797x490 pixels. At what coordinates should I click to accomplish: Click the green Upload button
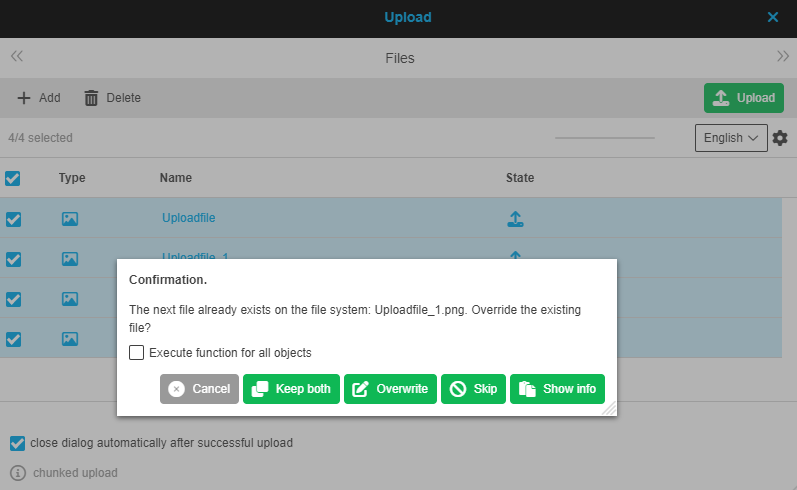tap(744, 98)
